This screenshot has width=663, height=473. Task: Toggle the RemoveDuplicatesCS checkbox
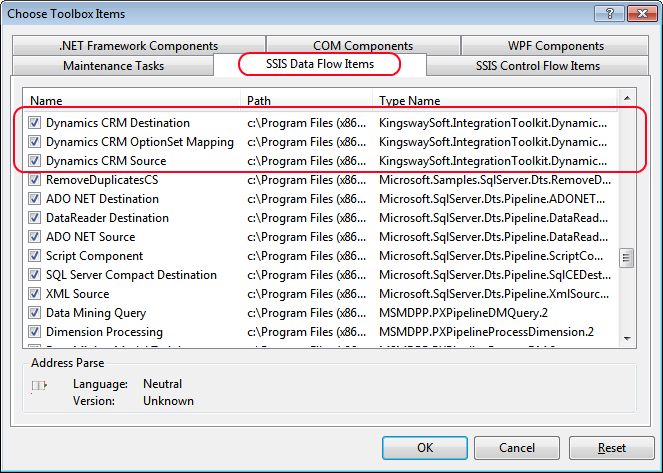(x=34, y=180)
